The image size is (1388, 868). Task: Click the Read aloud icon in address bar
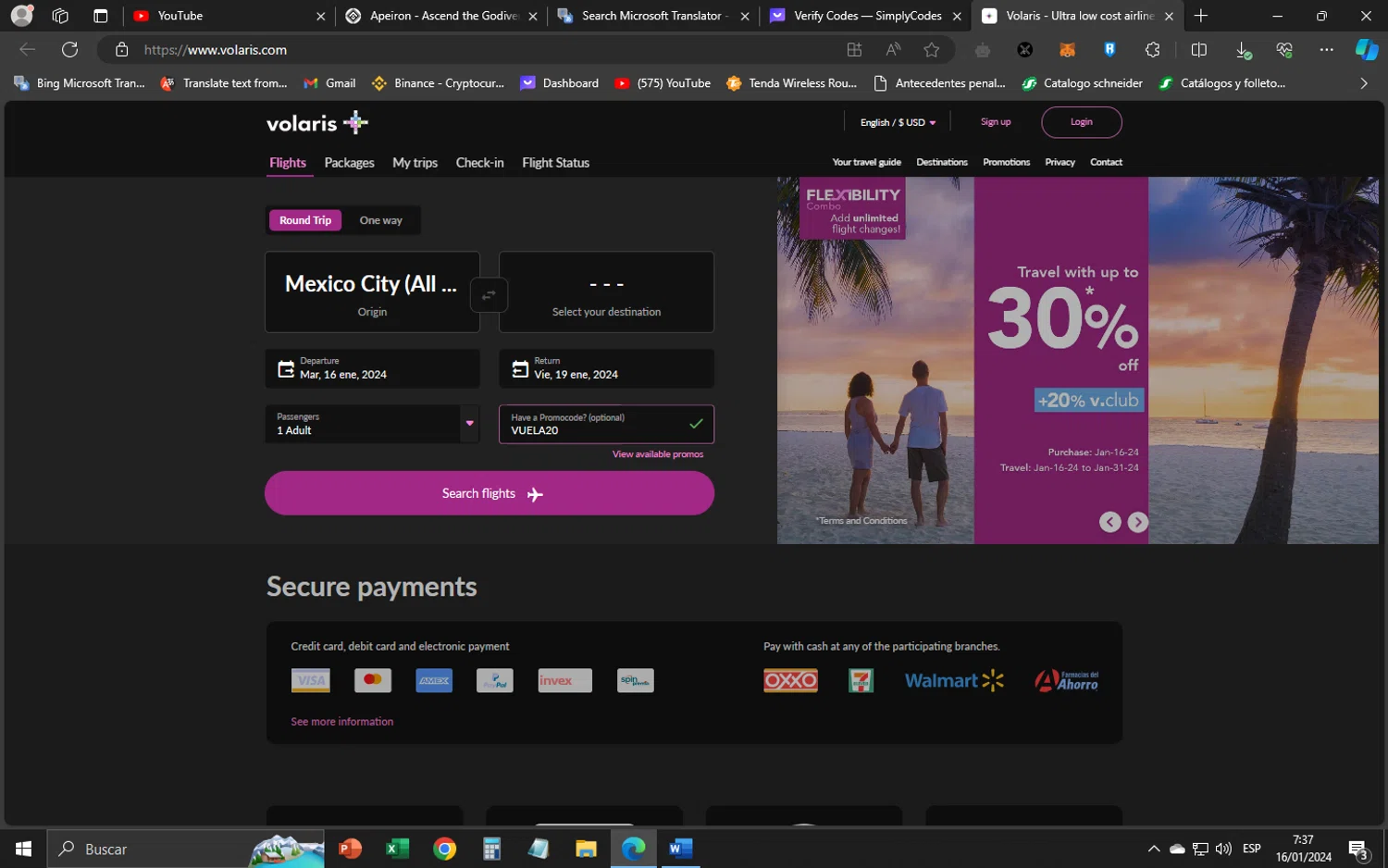click(x=892, y=50)
